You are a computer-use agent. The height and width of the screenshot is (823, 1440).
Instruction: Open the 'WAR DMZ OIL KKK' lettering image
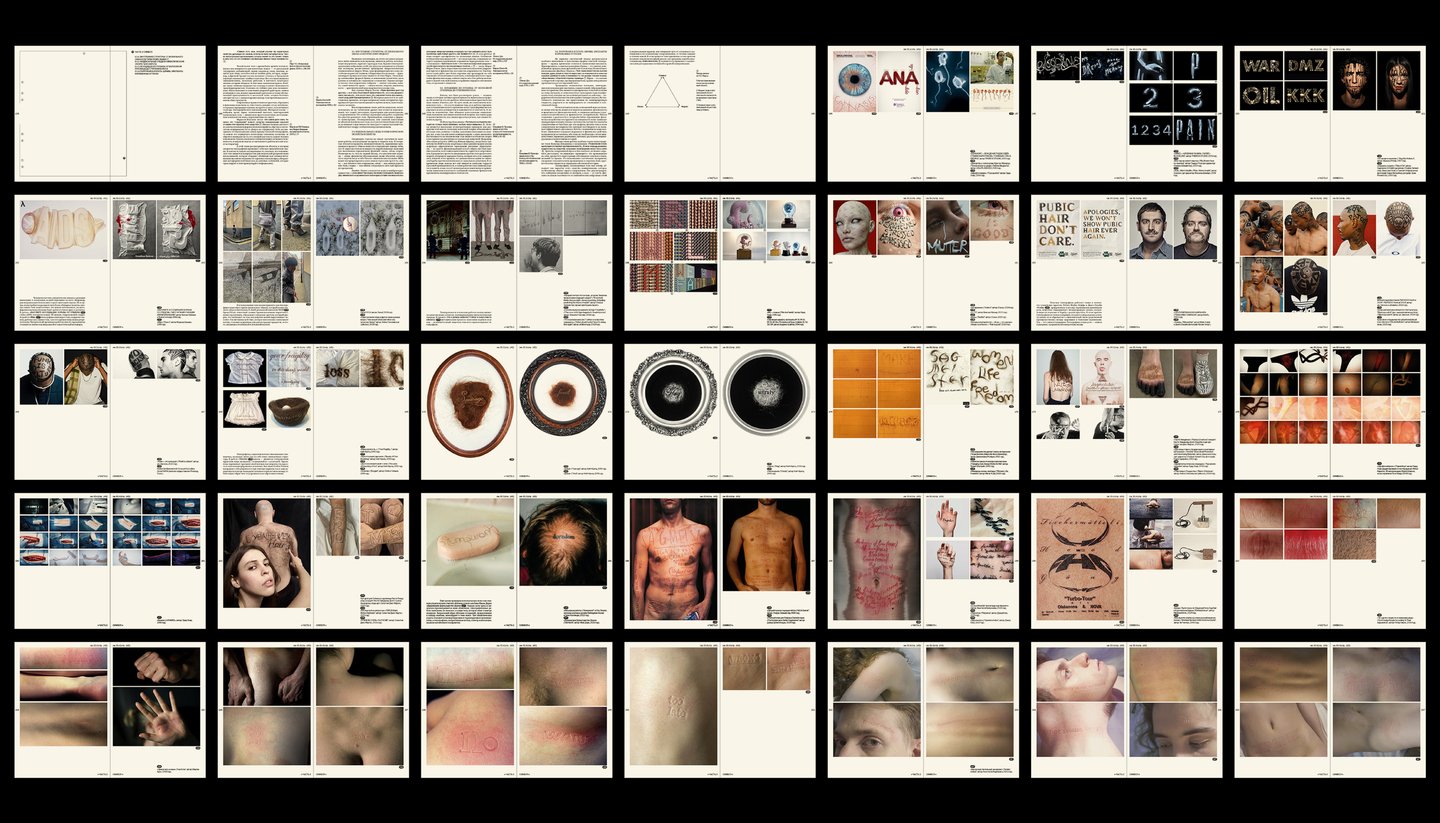pos(1283,82)
